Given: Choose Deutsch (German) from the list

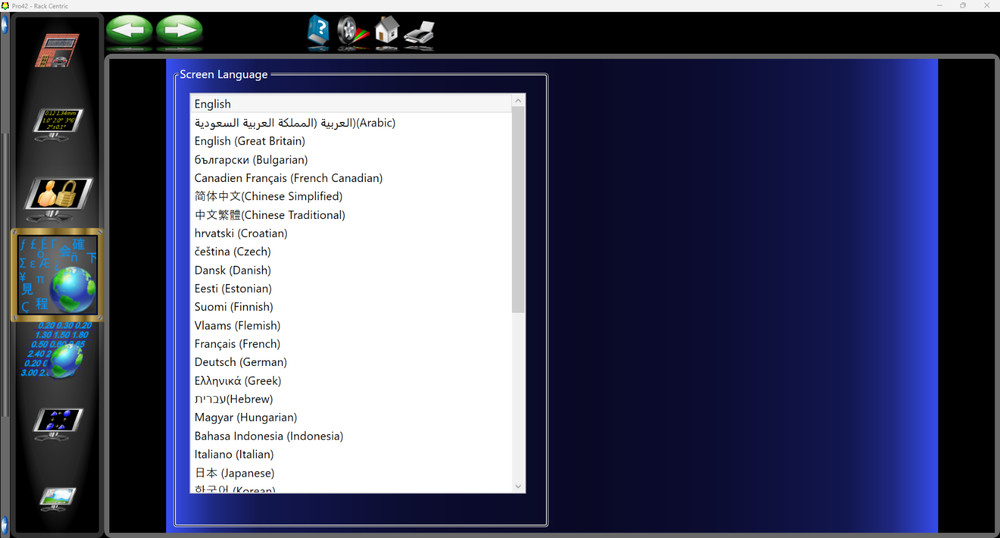Looking at the screenshot, I should pos(240,362).
